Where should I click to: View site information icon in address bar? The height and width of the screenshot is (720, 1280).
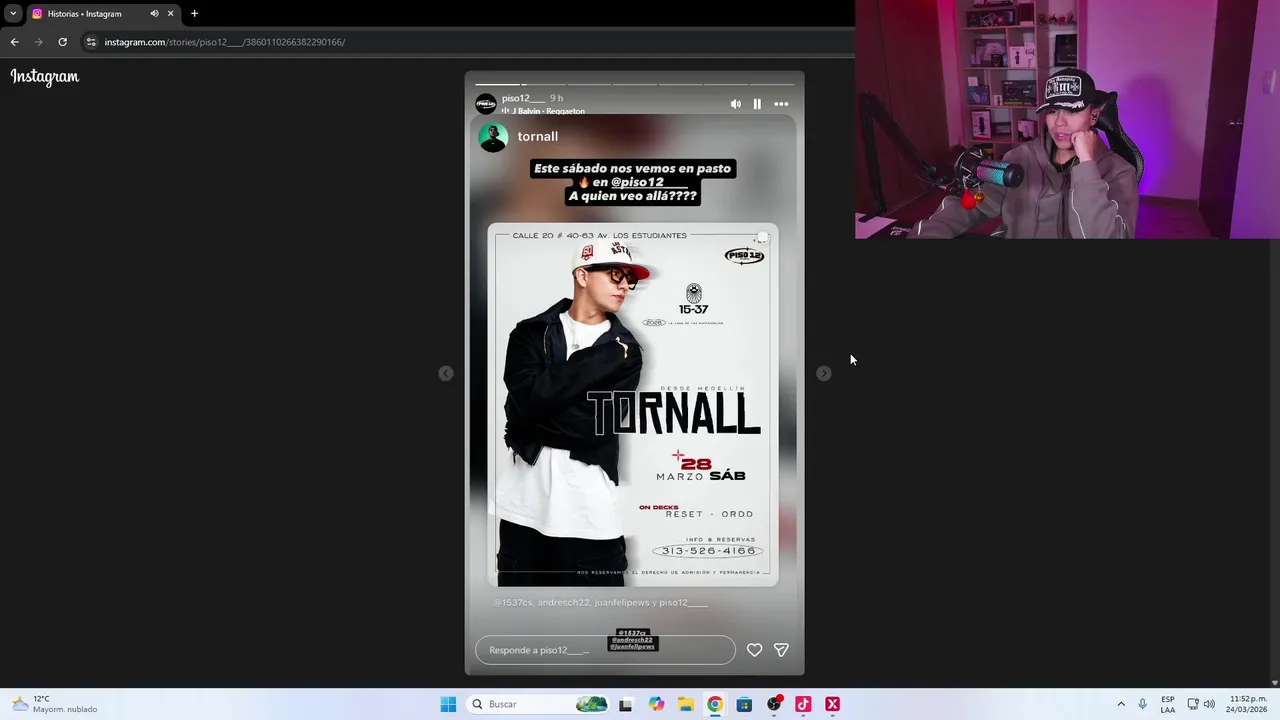91,42
